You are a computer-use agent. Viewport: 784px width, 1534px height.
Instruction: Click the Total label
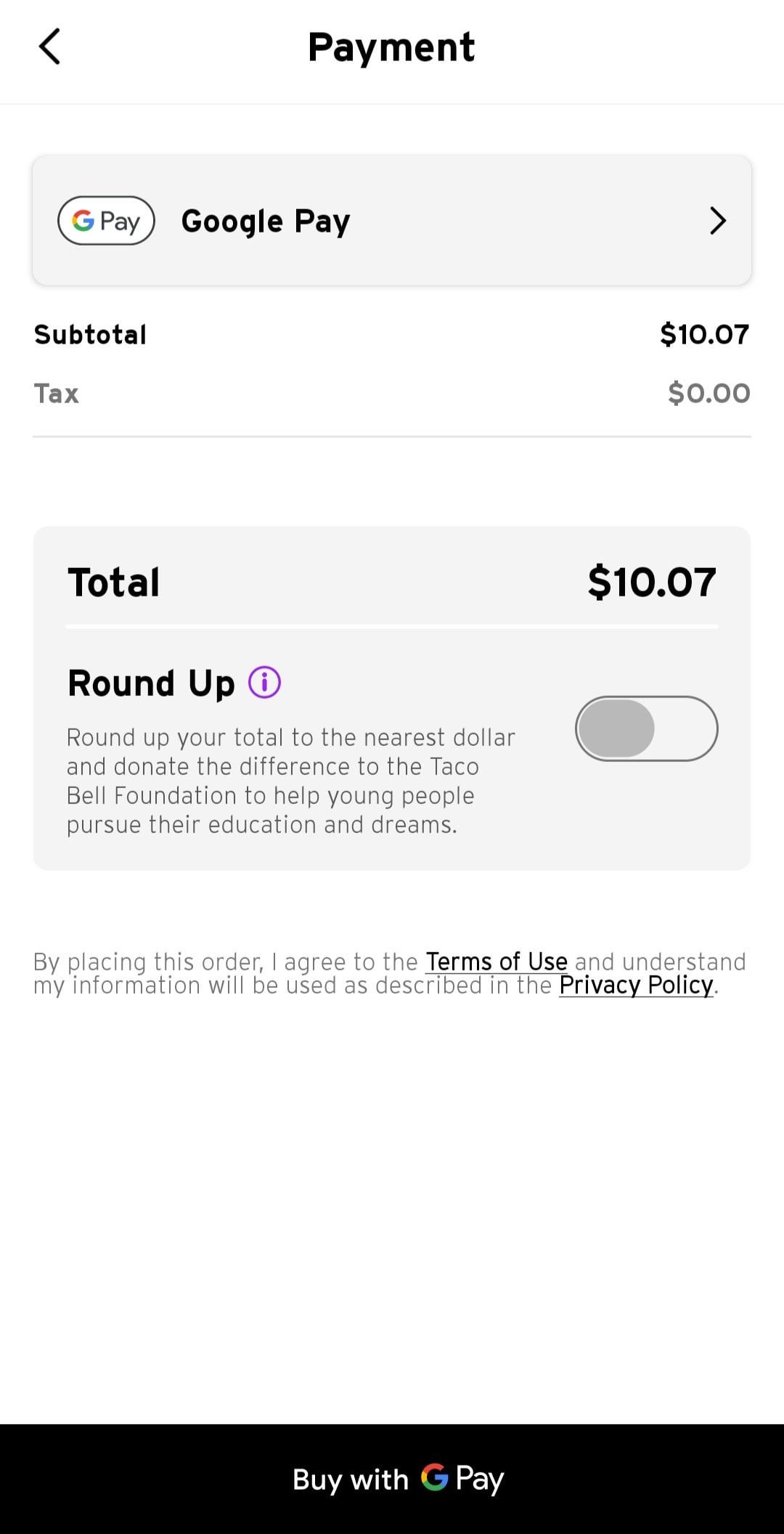click(x=114, y=582)
